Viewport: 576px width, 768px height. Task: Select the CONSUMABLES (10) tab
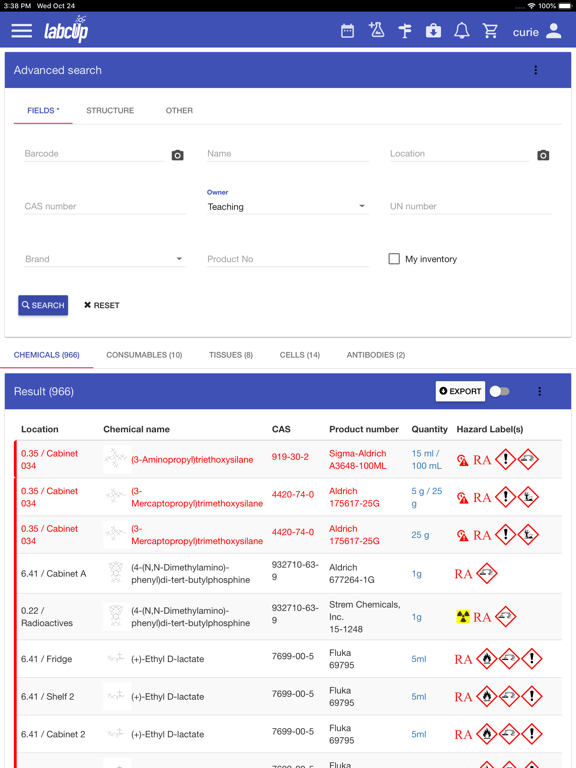click(x=144, y=355)
